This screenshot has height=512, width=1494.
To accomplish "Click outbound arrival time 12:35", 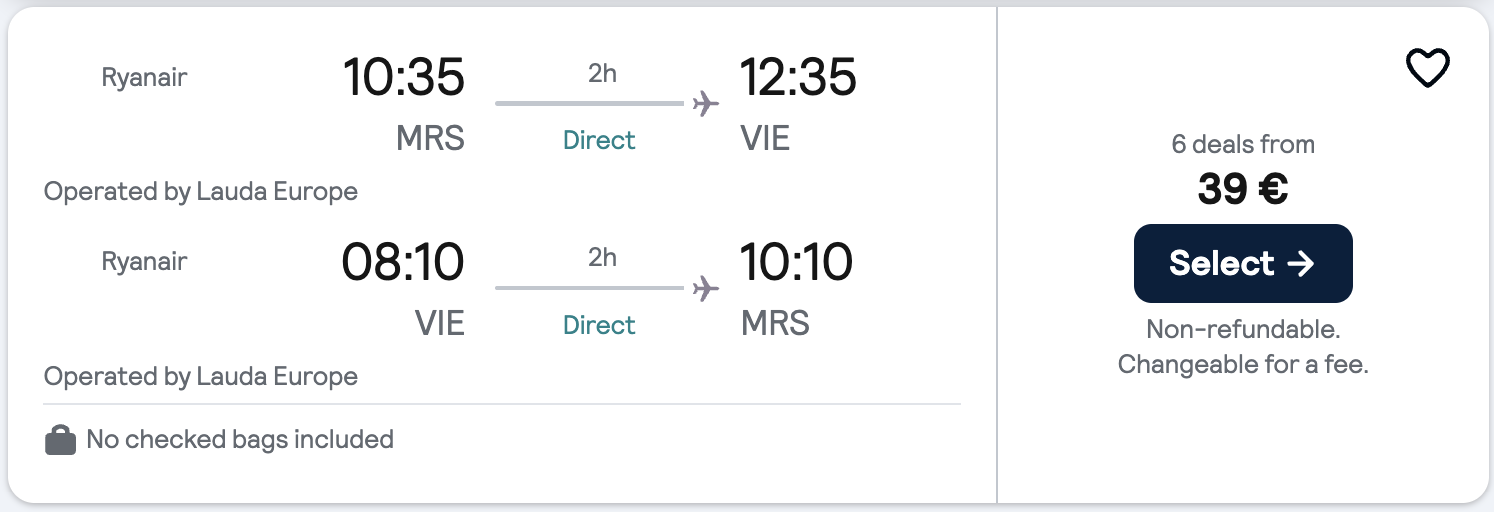I will [797, 77].
